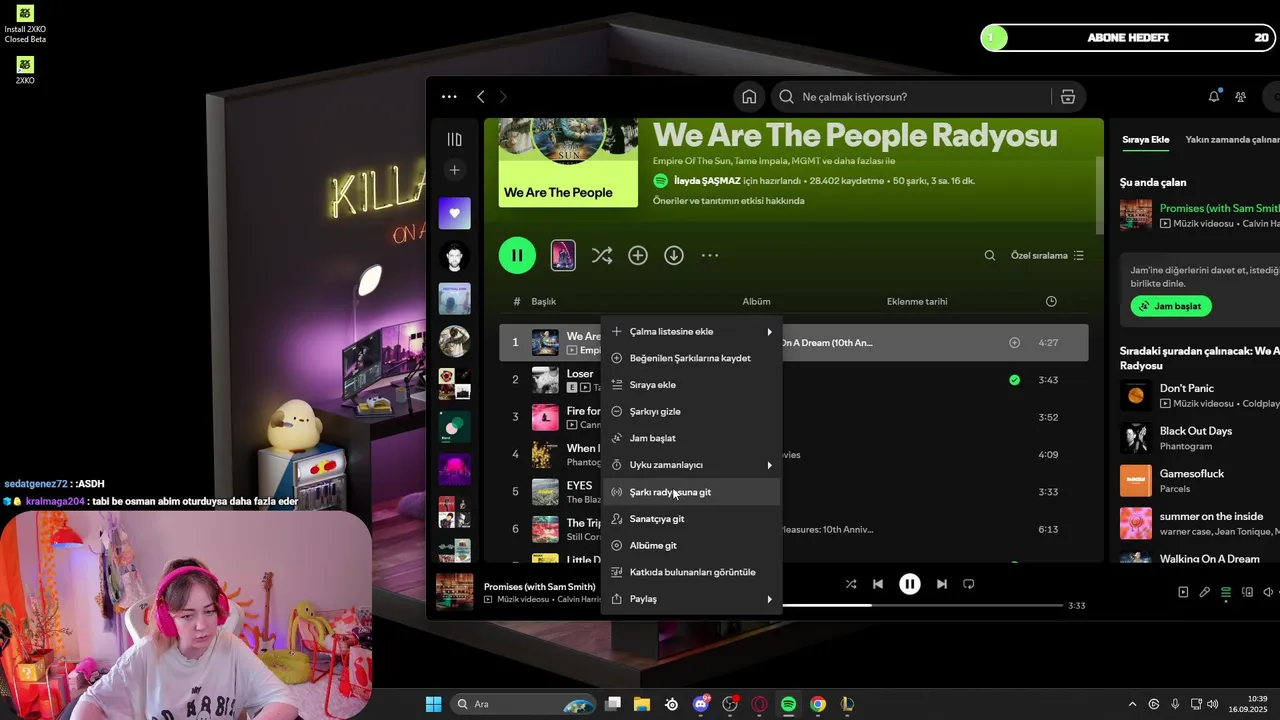The height and width of the screenshot is (720, 1280).
Task: Click the green Jam başlat button in queue panel
Action: (1171, 306)
